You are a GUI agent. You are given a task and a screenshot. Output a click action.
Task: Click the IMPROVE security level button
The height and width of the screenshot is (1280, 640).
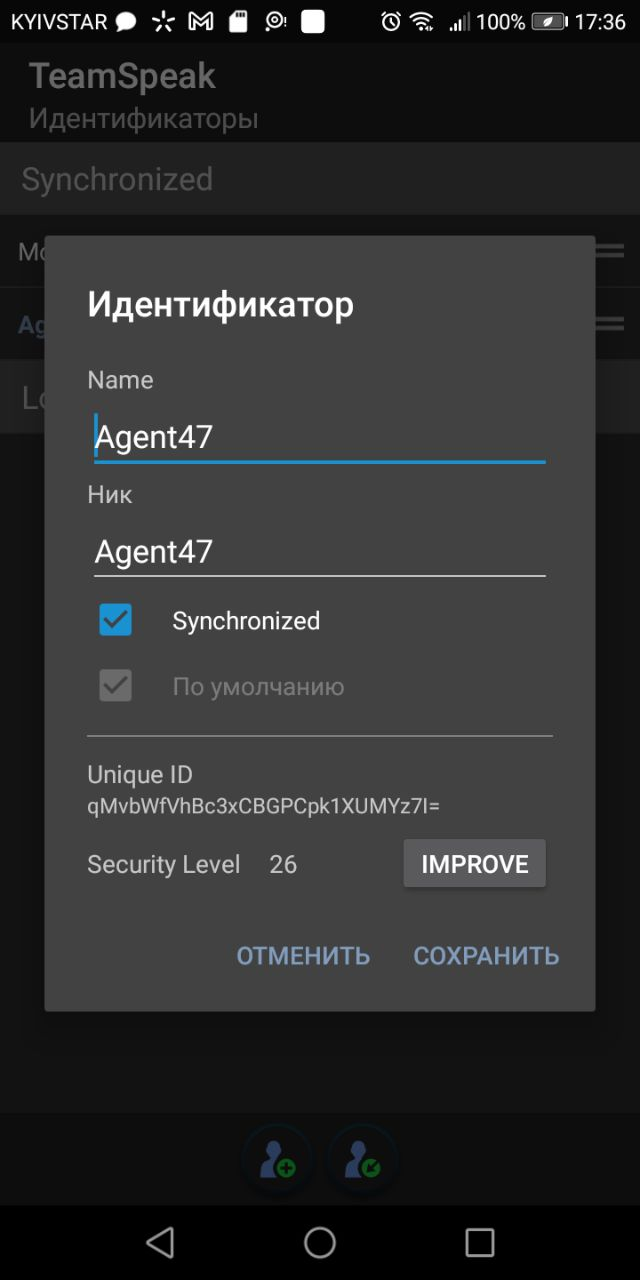(475, 864)
